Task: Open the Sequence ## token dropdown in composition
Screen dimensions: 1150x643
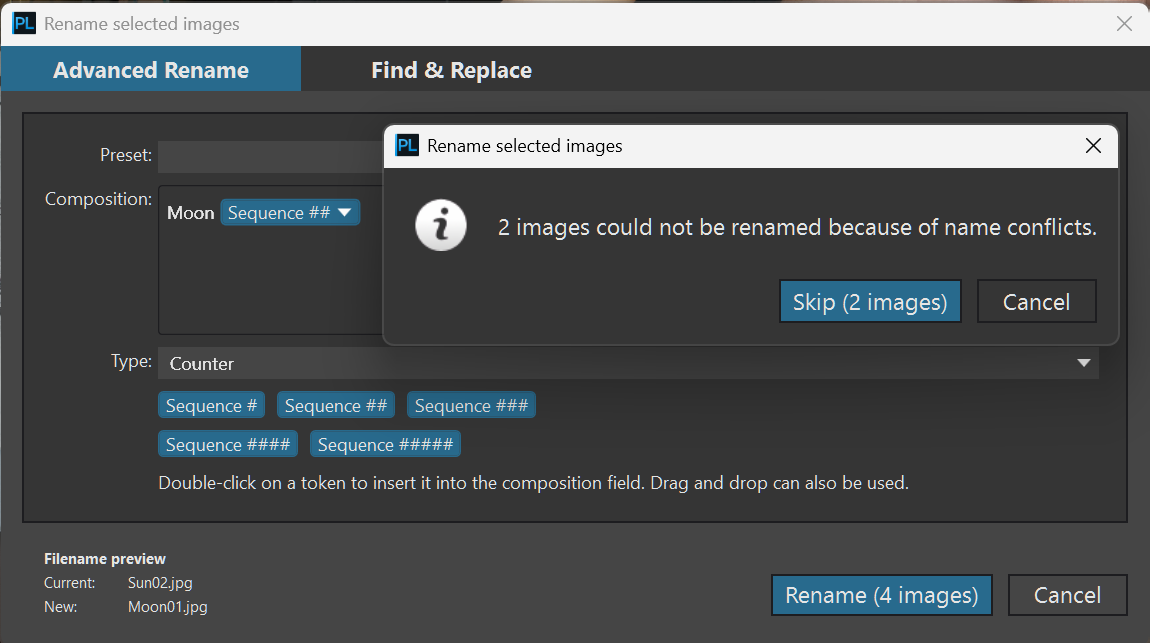Action: pos(344,213)
